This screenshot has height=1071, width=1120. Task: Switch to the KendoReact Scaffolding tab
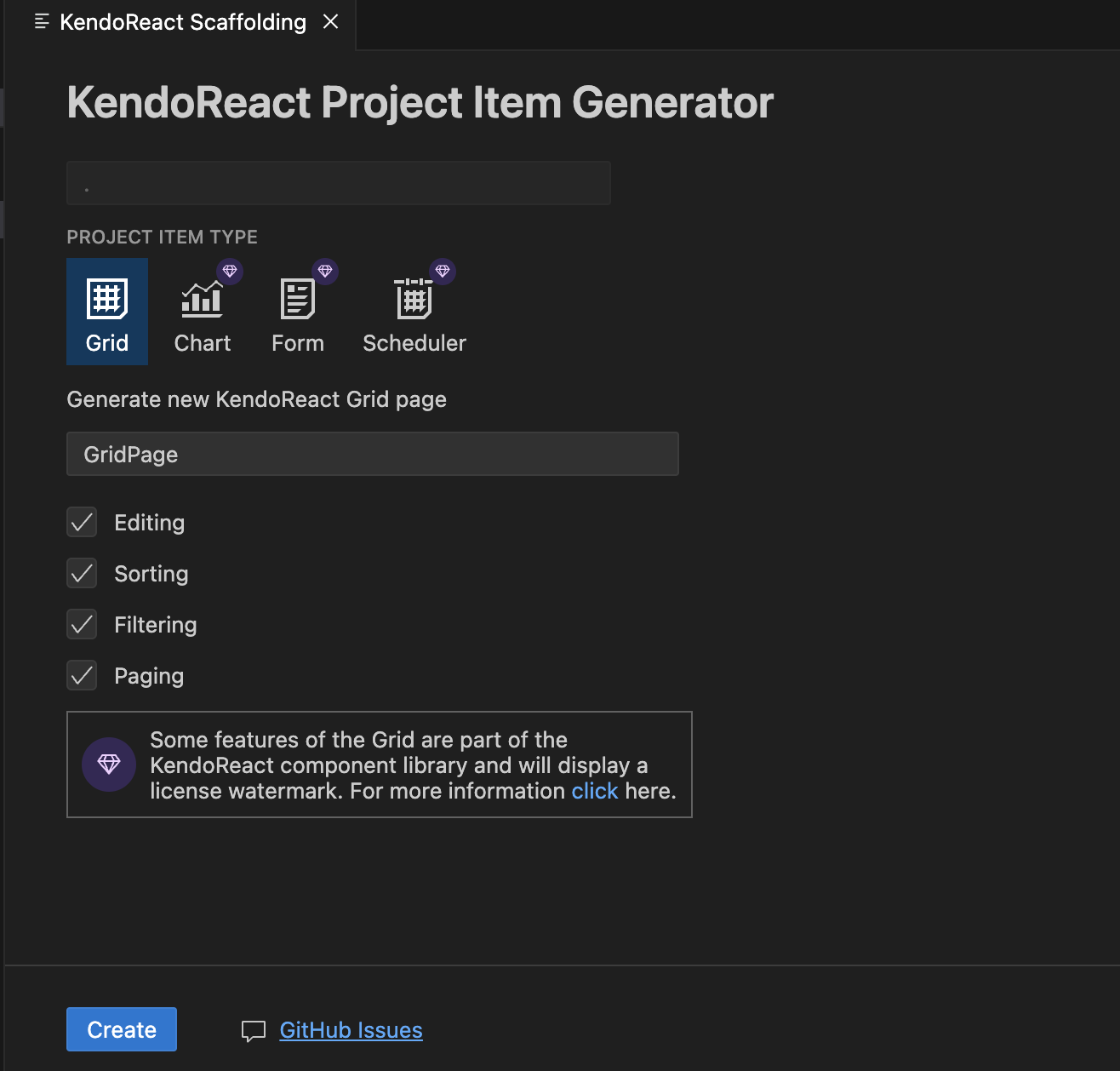click(181, 22)
